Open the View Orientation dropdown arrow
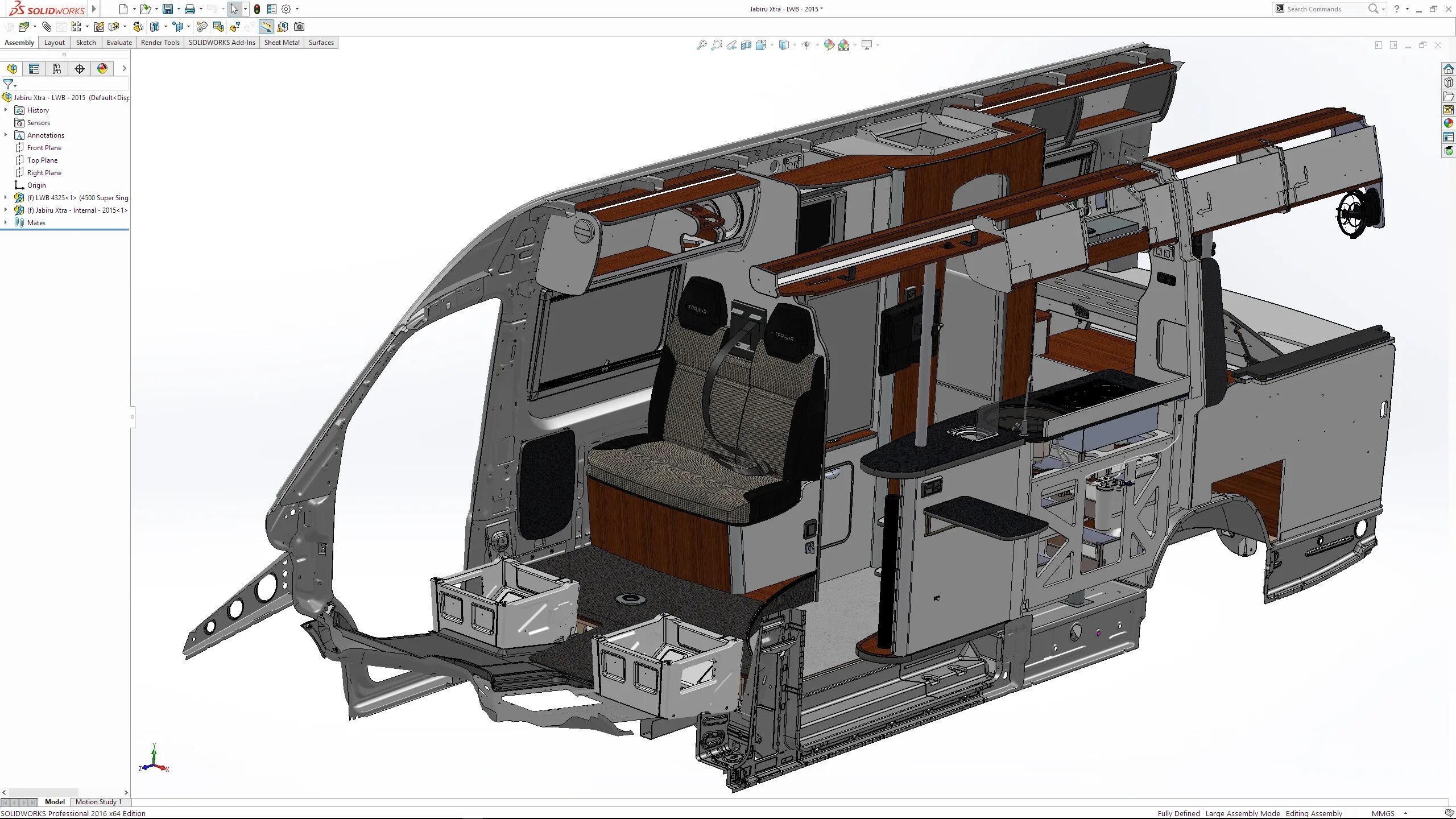The width and height of the screenshot is (1456, 819). coord(772,45)
